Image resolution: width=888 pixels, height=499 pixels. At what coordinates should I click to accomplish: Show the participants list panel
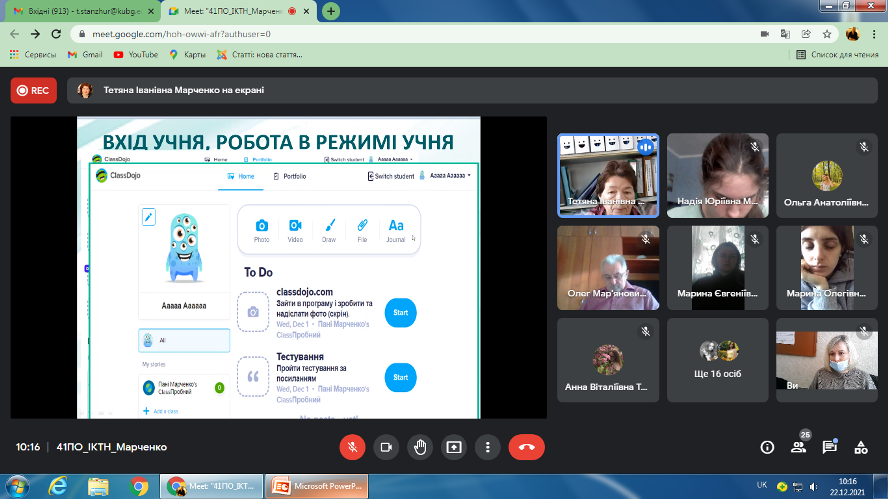click(798, 447)
